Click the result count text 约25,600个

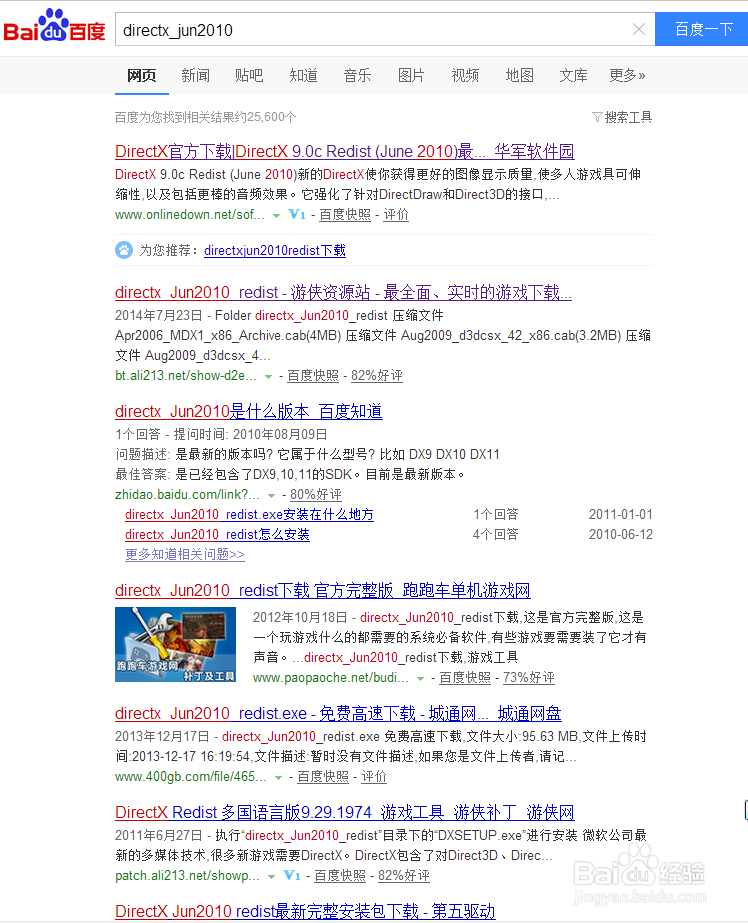[x=265, y=117]
